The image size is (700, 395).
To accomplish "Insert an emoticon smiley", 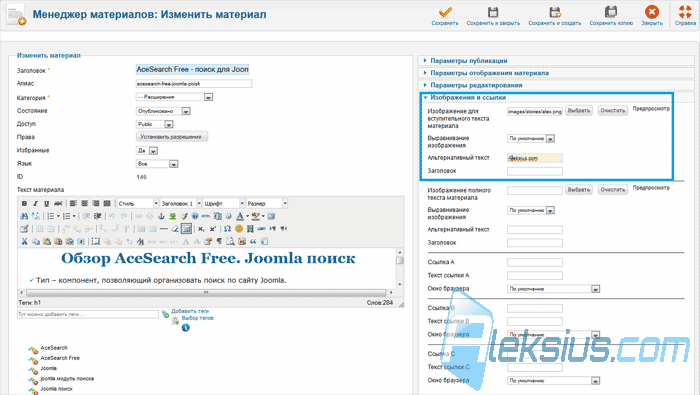I will coord(239,229).
